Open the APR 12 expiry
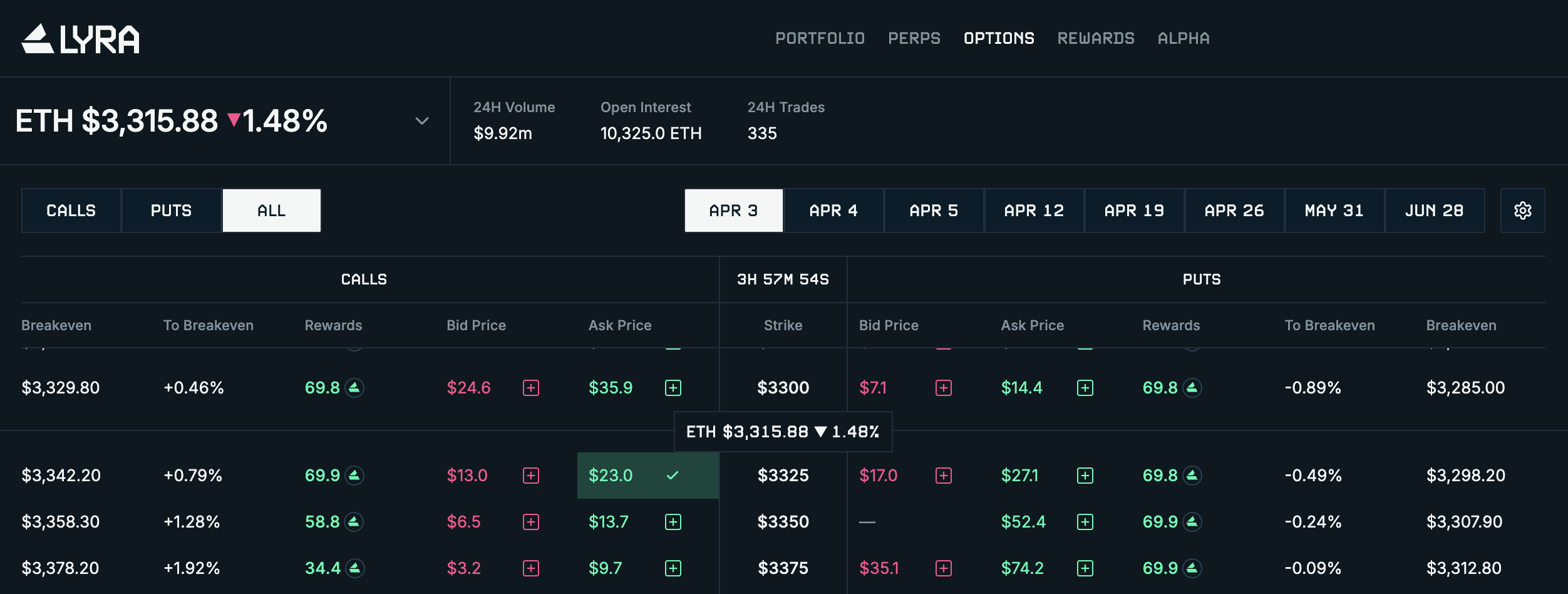This screenshot has height=594, width=1568. 1033,211
